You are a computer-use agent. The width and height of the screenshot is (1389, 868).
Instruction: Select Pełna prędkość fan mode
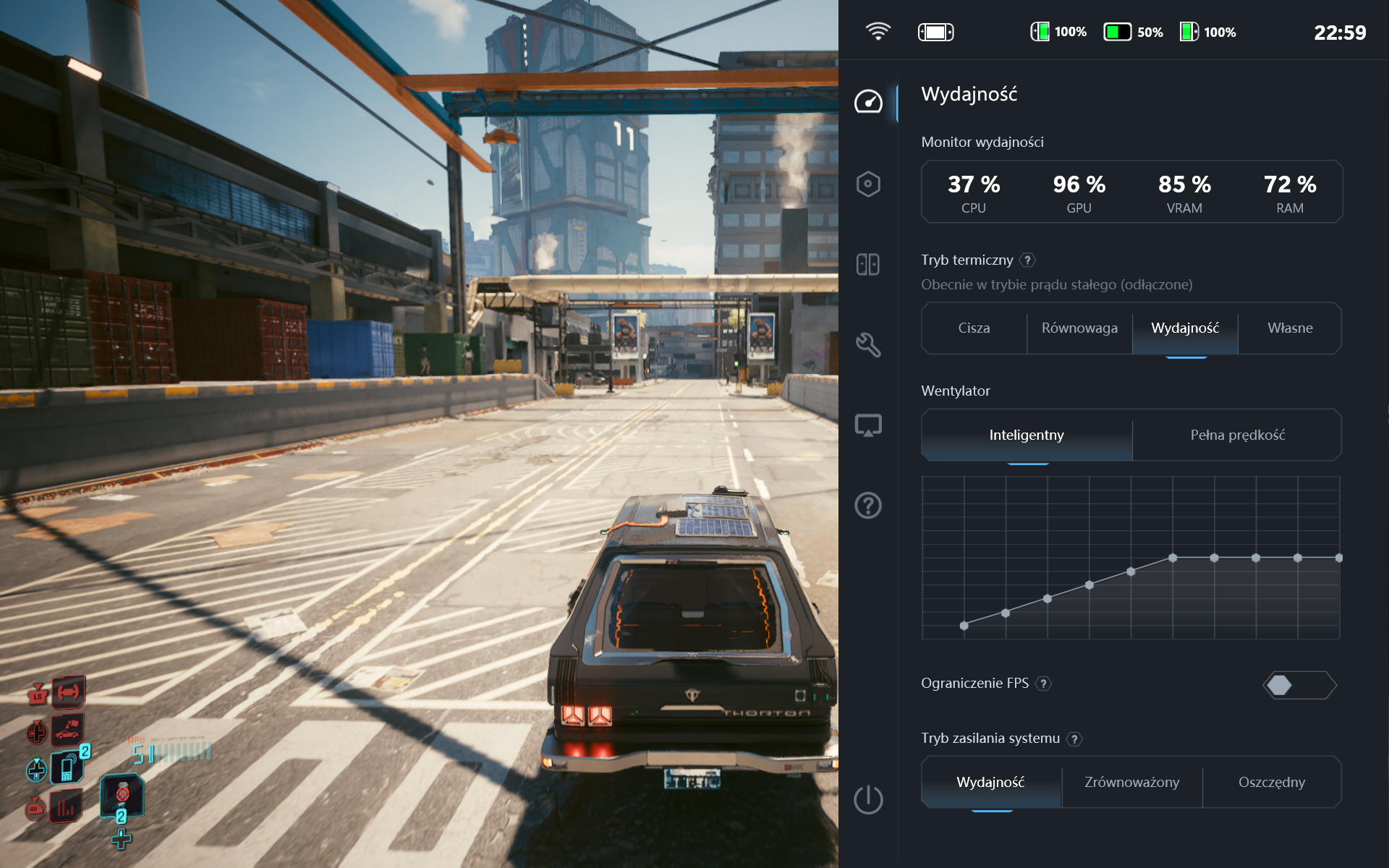click(1237, 435)
